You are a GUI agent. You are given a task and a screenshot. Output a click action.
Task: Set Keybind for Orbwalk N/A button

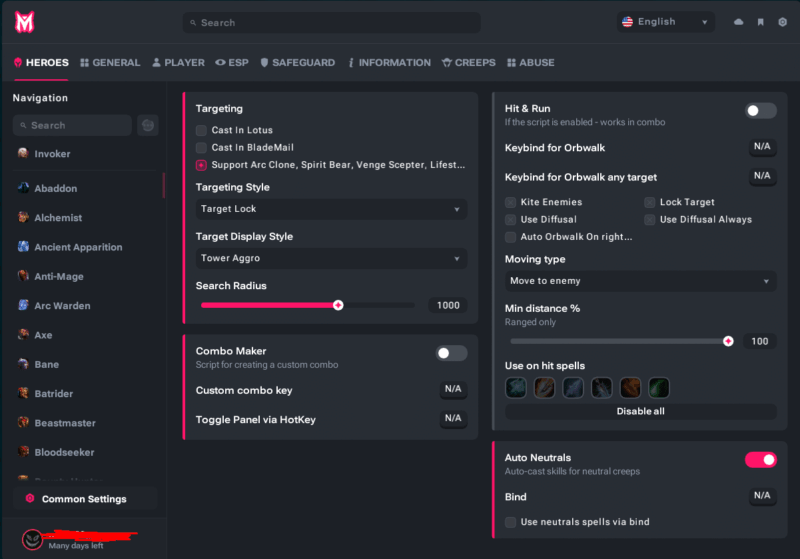[x=762, y=147]
